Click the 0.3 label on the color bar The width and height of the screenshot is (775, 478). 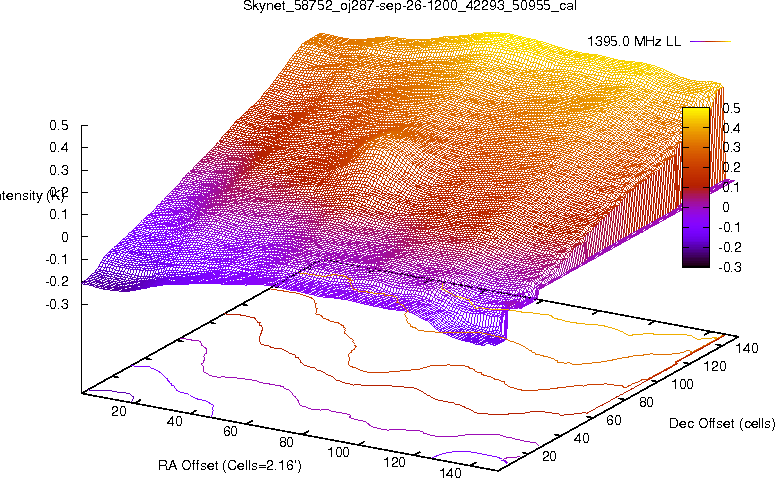[x=732, y=147]
